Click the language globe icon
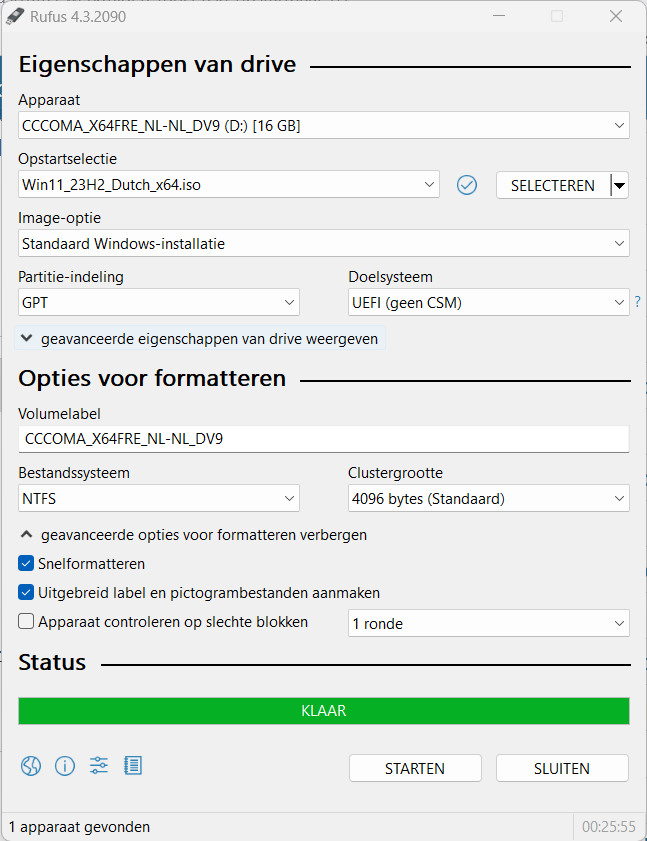This screenshot has width=647, height=841. pos(31,766)
